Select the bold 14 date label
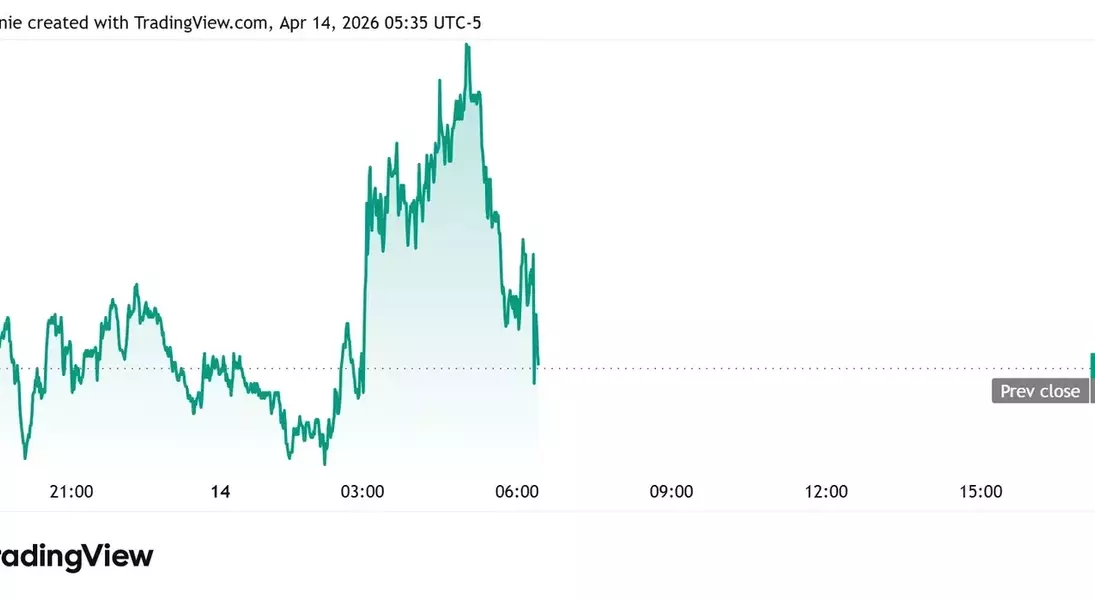The image size is (1095, 600). (220, 491)
